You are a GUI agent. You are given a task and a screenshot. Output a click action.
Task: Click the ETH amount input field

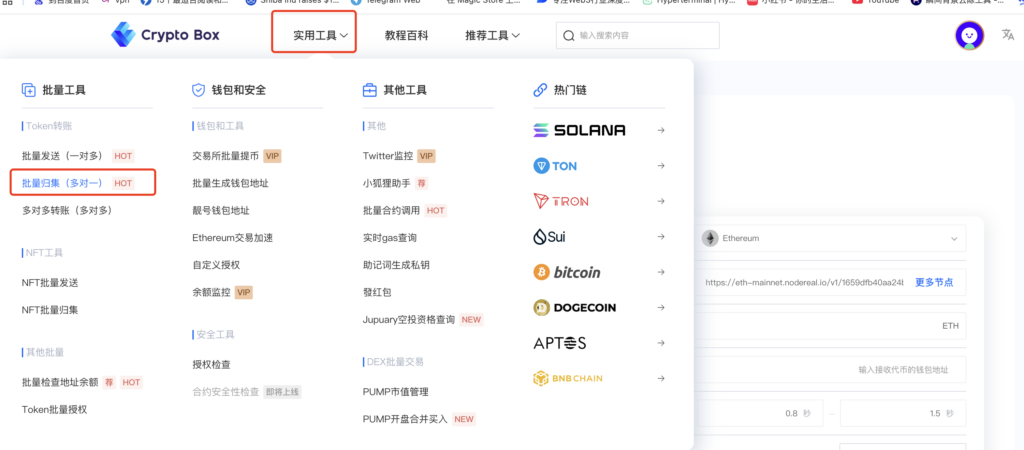831,326
